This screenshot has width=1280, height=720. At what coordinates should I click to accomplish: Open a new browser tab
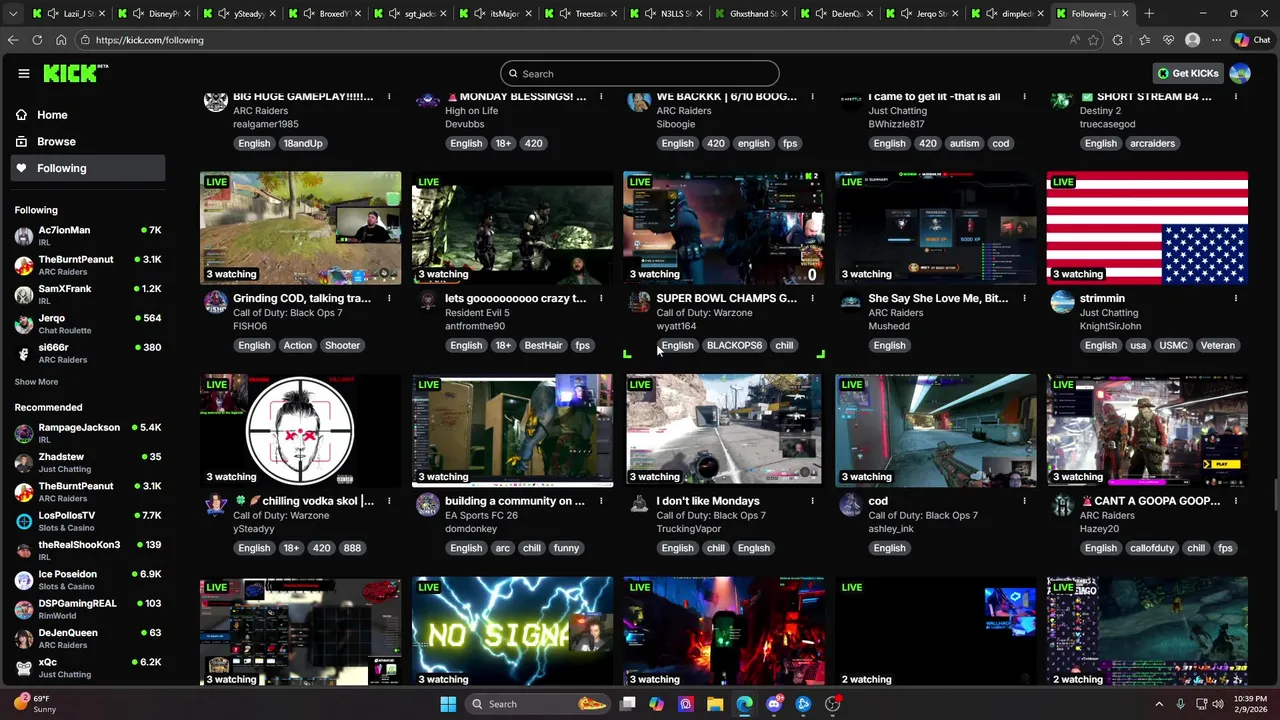pyautogui.click(x=1149, y=13)
